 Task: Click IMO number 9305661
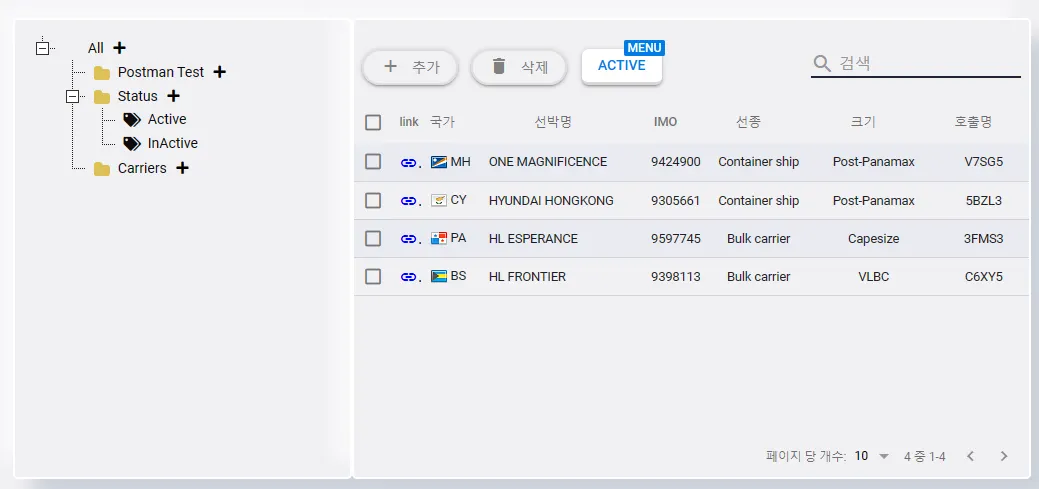tap(676, 200)
